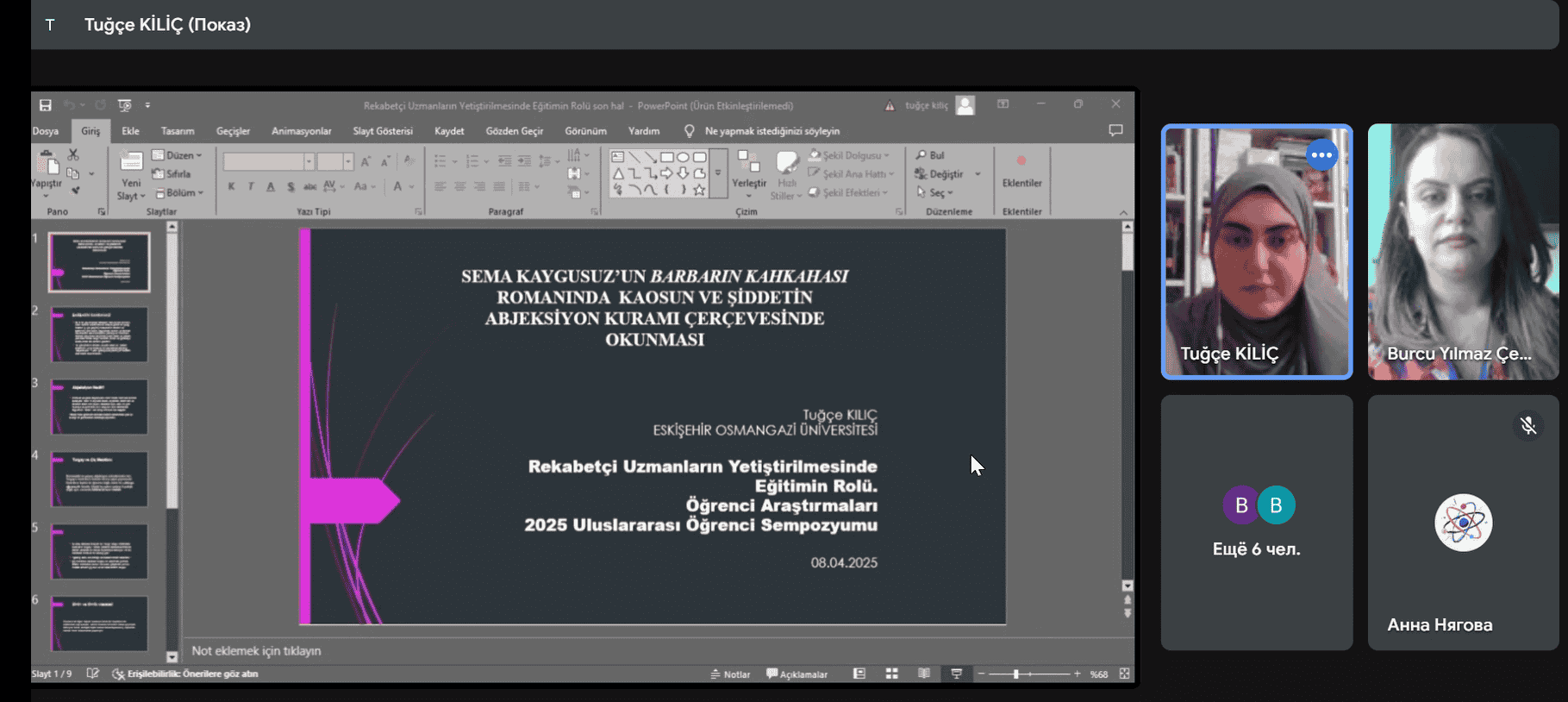Start slideshow from beginning via quick access icon
This screenshot has width=1568, height=702.
tap(125, 105)
